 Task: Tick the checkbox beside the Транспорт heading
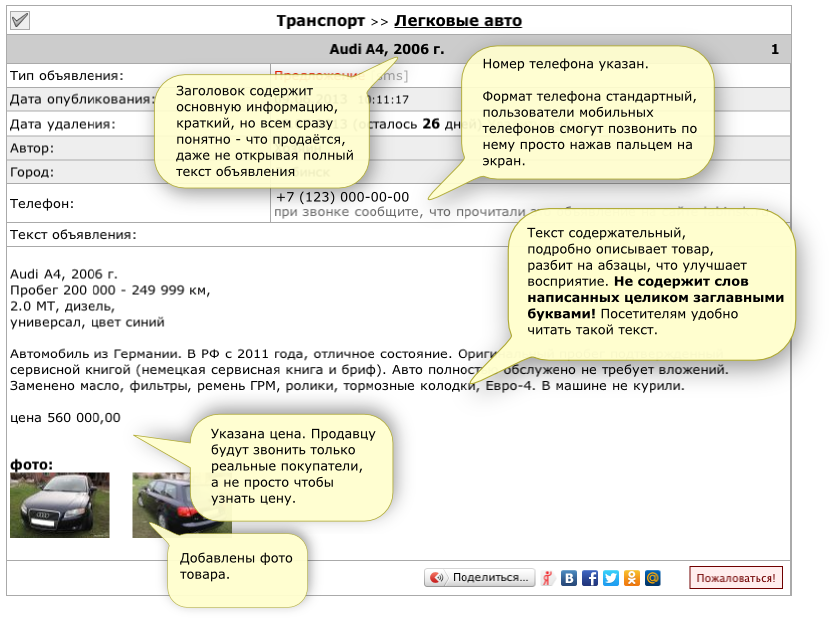click(20, 21)
